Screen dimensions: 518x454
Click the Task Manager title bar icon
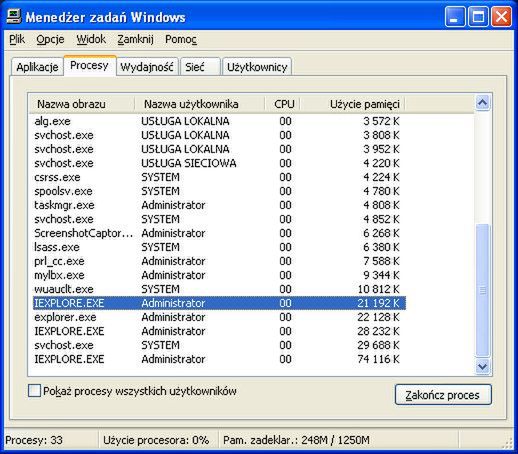point(14,17)
